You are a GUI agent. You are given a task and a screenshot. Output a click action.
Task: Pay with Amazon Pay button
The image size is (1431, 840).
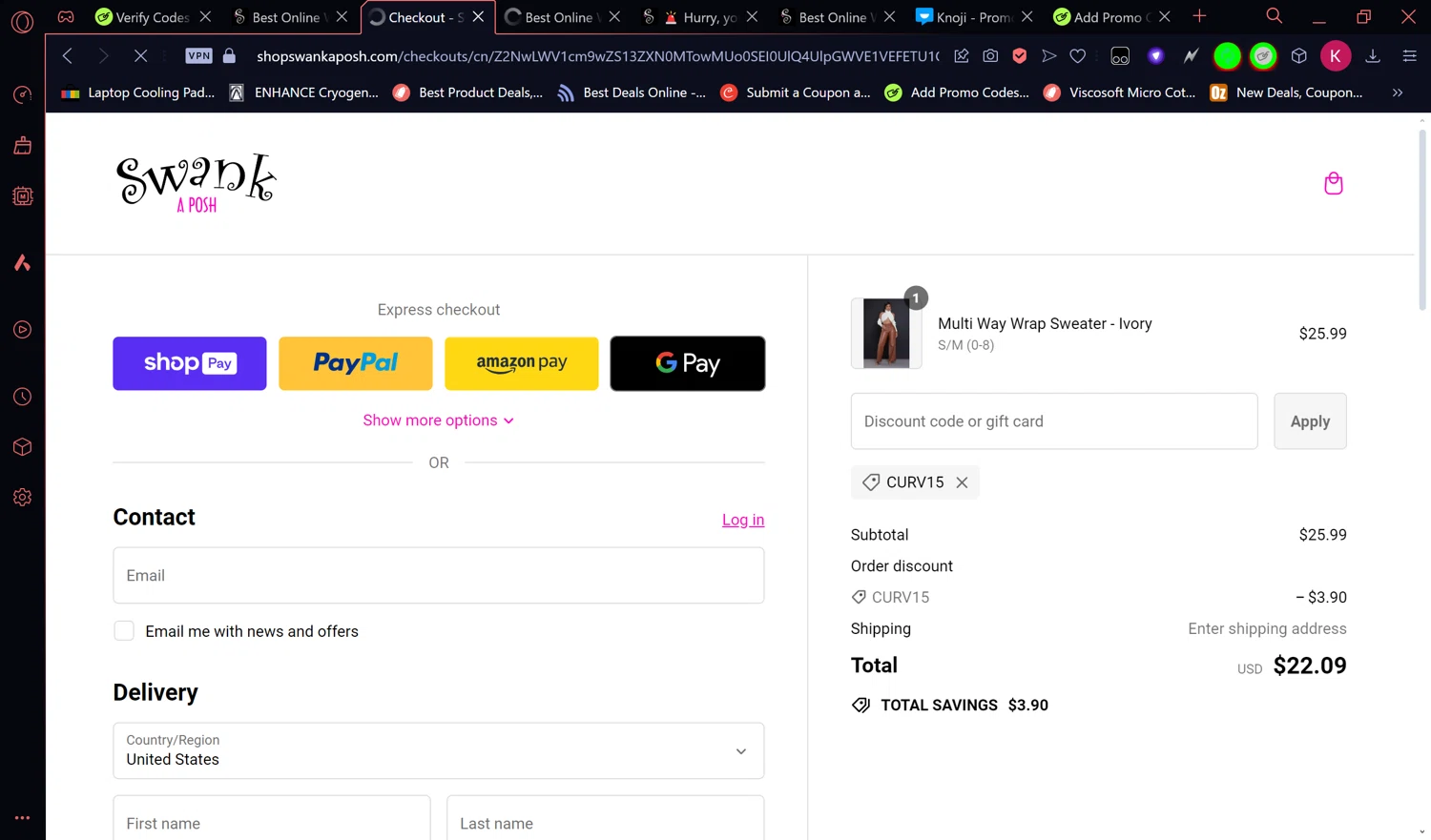[522, 363]
